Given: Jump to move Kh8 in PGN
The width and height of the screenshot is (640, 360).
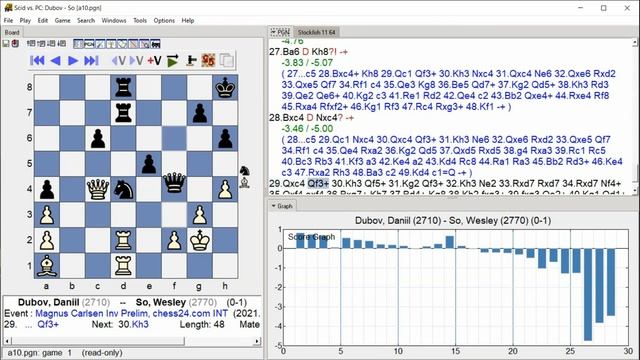Looking at the screenshot, I should point(320,52).
